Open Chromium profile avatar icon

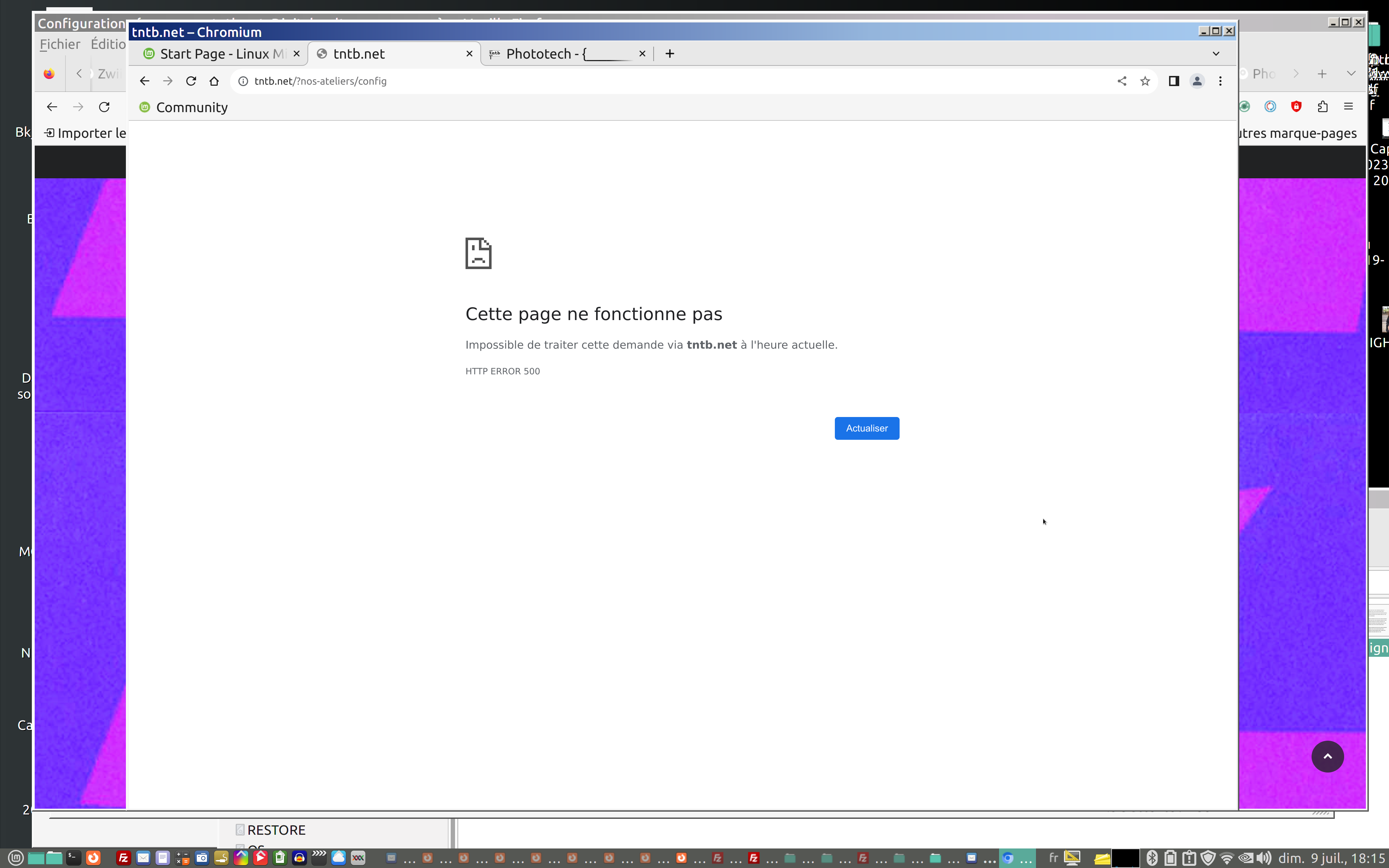(1197, 81)
